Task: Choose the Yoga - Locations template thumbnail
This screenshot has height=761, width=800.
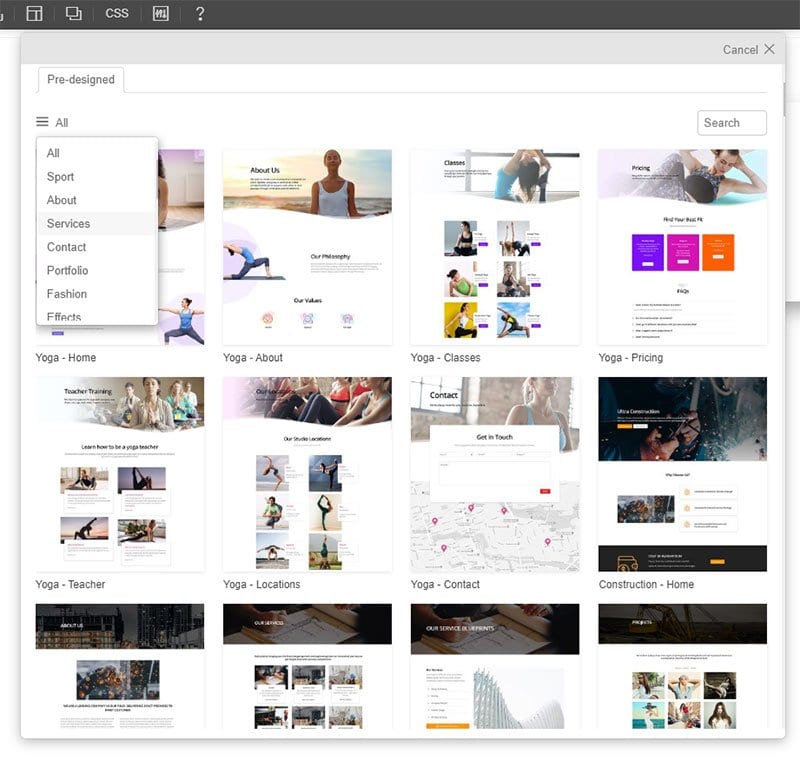Action: pos(307,474)
